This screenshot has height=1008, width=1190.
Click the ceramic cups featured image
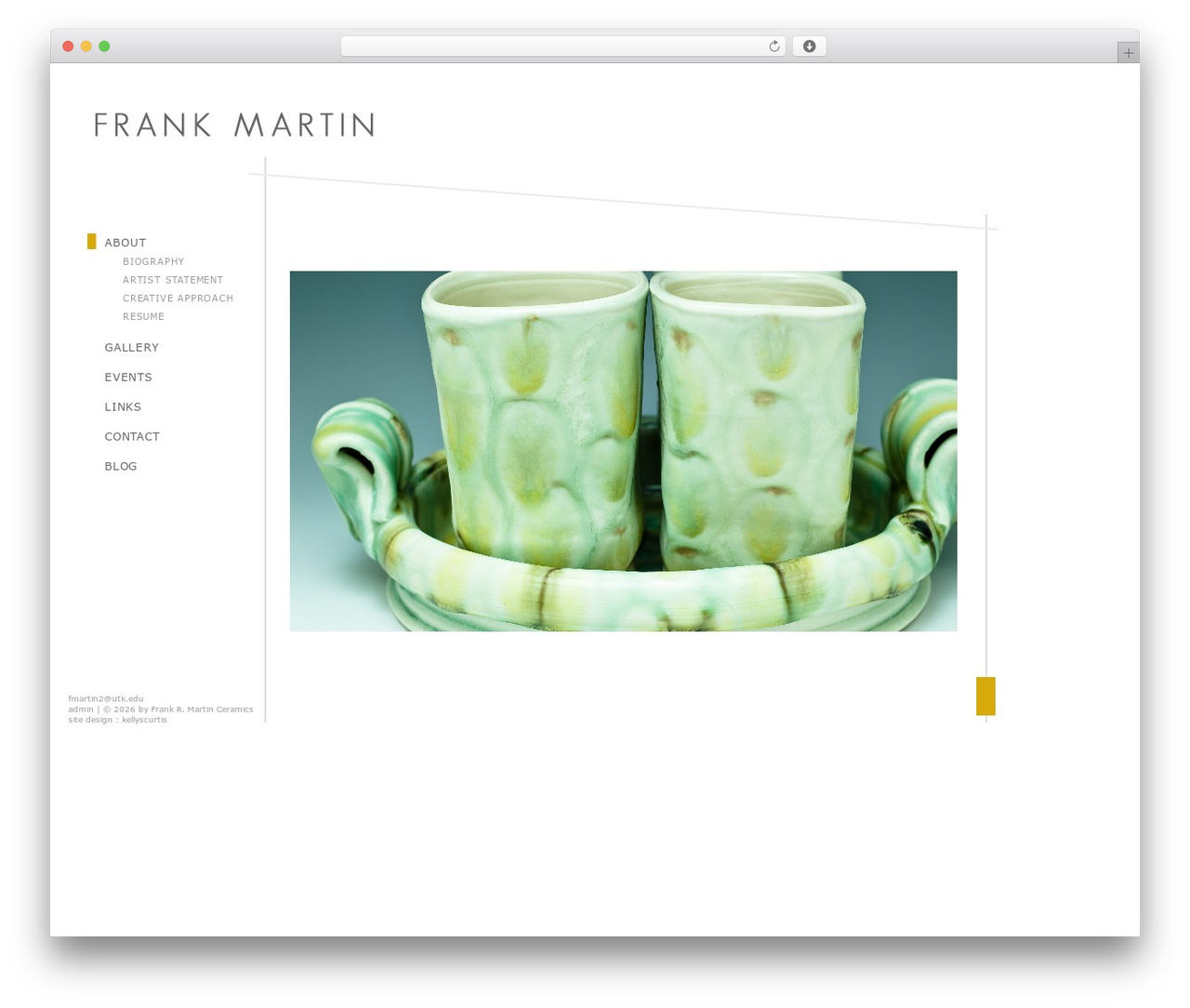click(623, 451)
